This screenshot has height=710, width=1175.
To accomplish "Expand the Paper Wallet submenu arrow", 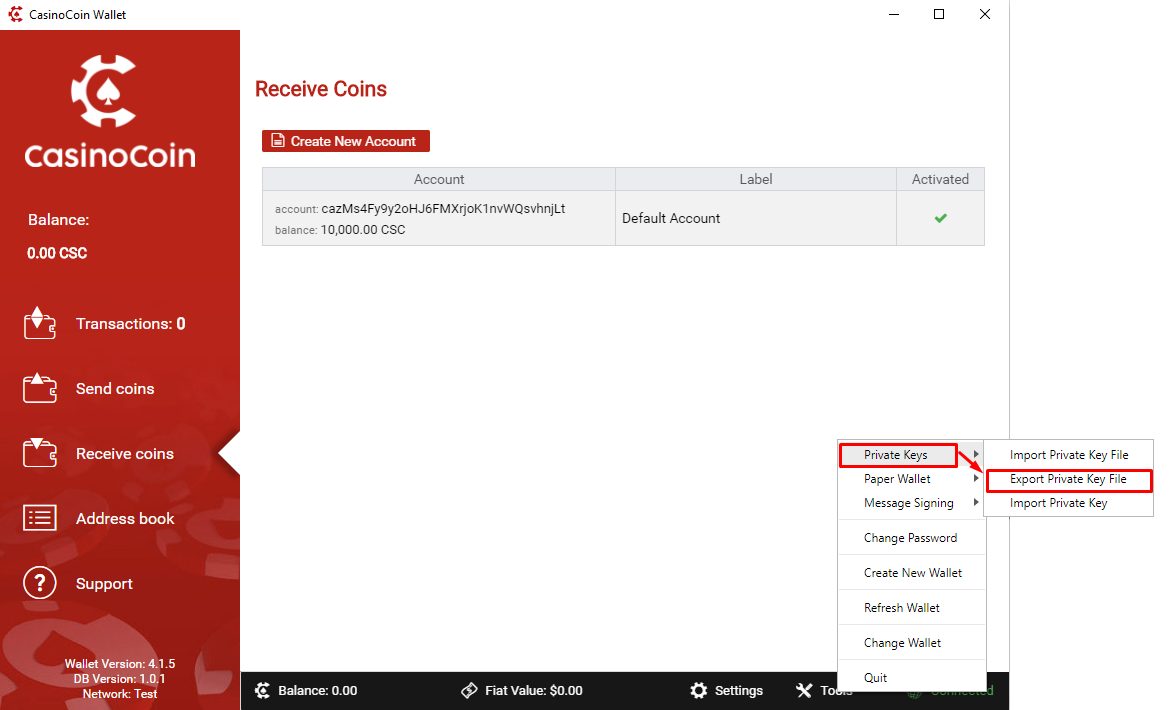I will coord(976,478).
